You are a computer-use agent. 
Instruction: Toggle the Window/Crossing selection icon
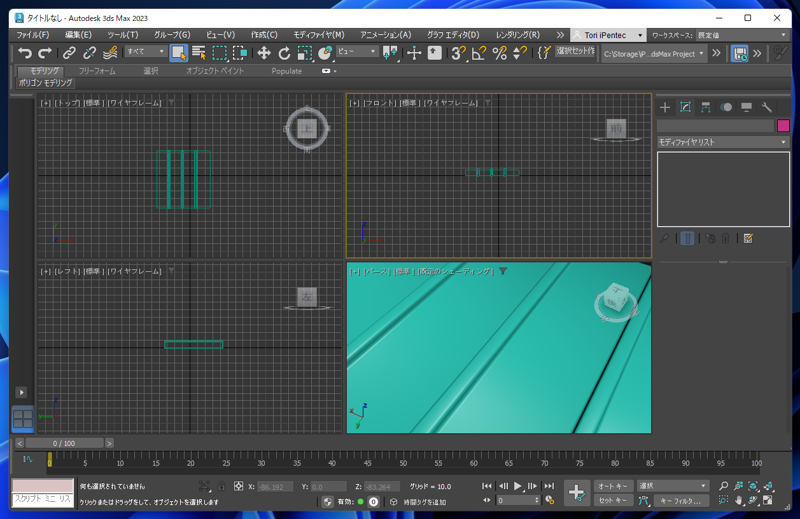[x=240, y=53]
